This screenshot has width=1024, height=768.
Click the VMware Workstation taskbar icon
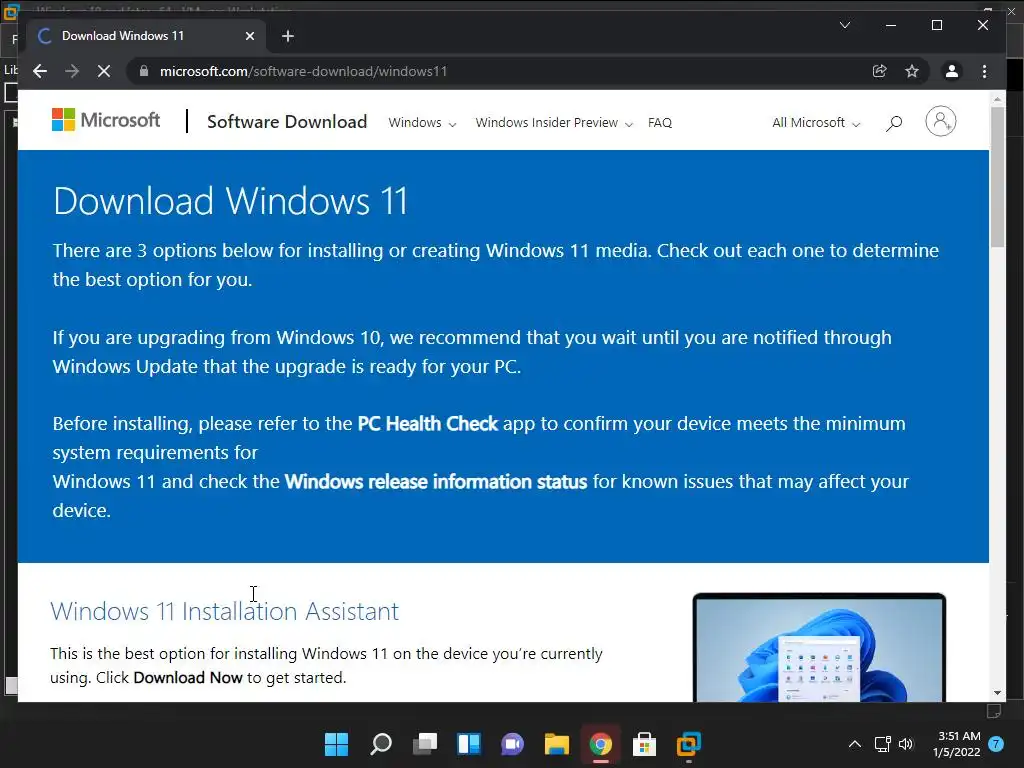pos(688,744)
